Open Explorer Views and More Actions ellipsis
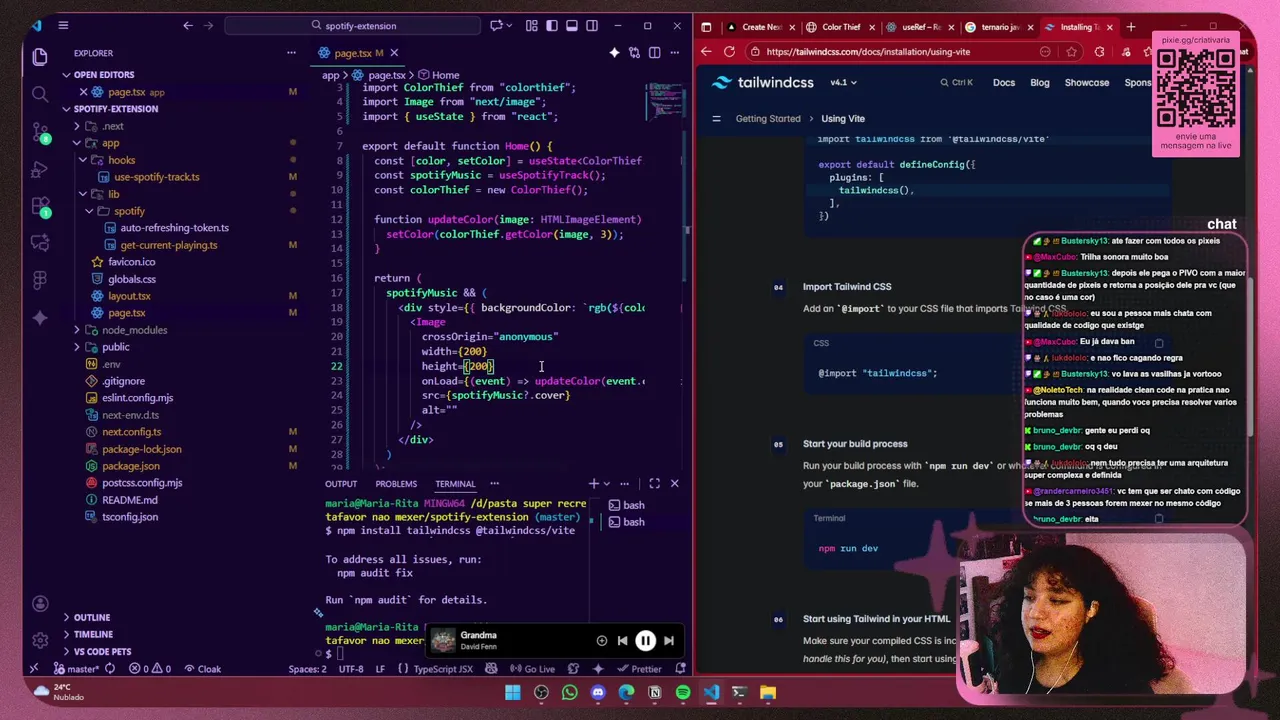This screenshot has height=720, width=1280. point(291,53)
